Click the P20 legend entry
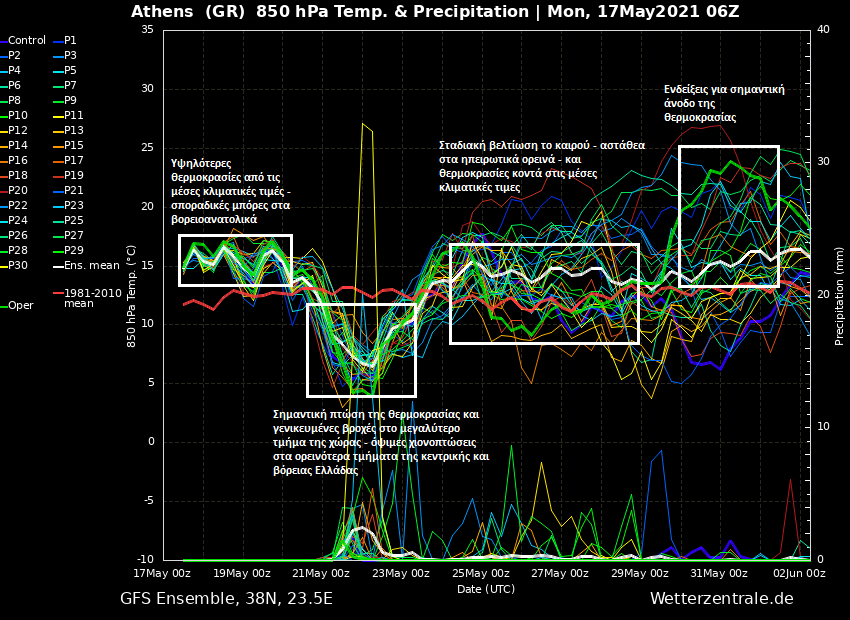This screenshot has height=620, width=850. pyautogui.click(x=18, y=191)
